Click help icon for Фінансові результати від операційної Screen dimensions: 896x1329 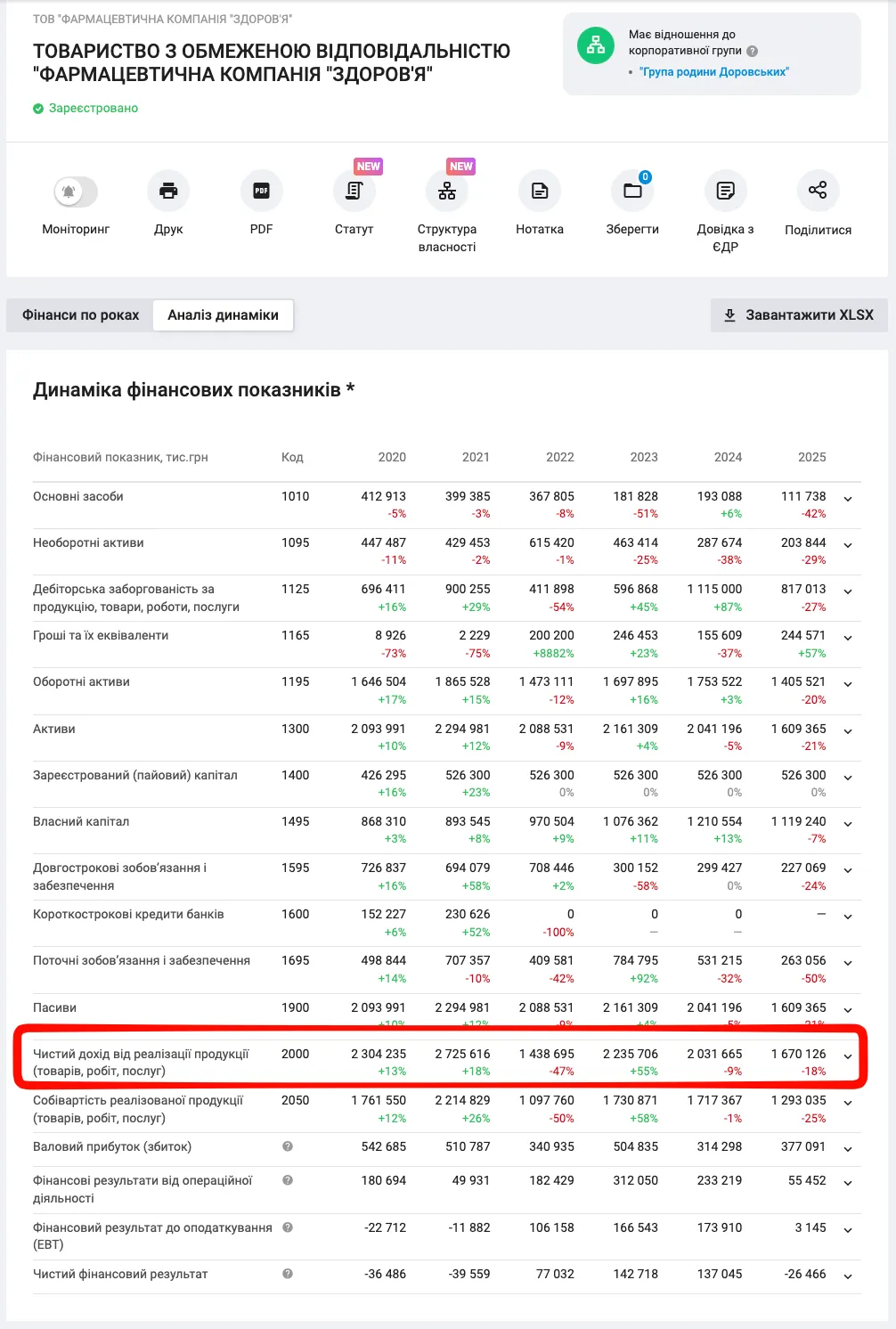288,1180
